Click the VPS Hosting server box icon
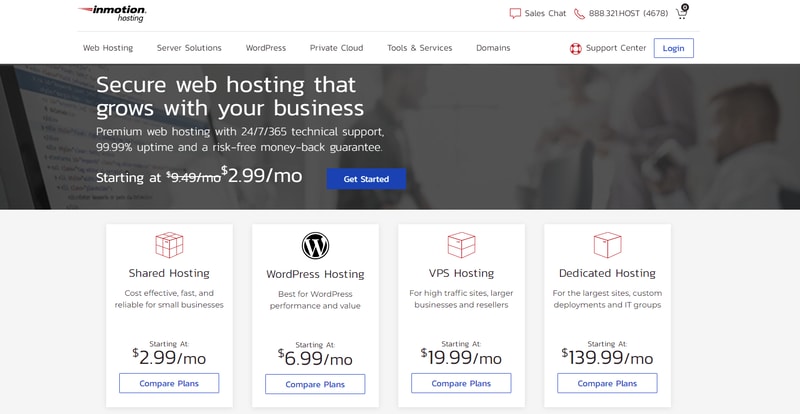Viewport: 800px width, 414px height. tap(461, 245)
